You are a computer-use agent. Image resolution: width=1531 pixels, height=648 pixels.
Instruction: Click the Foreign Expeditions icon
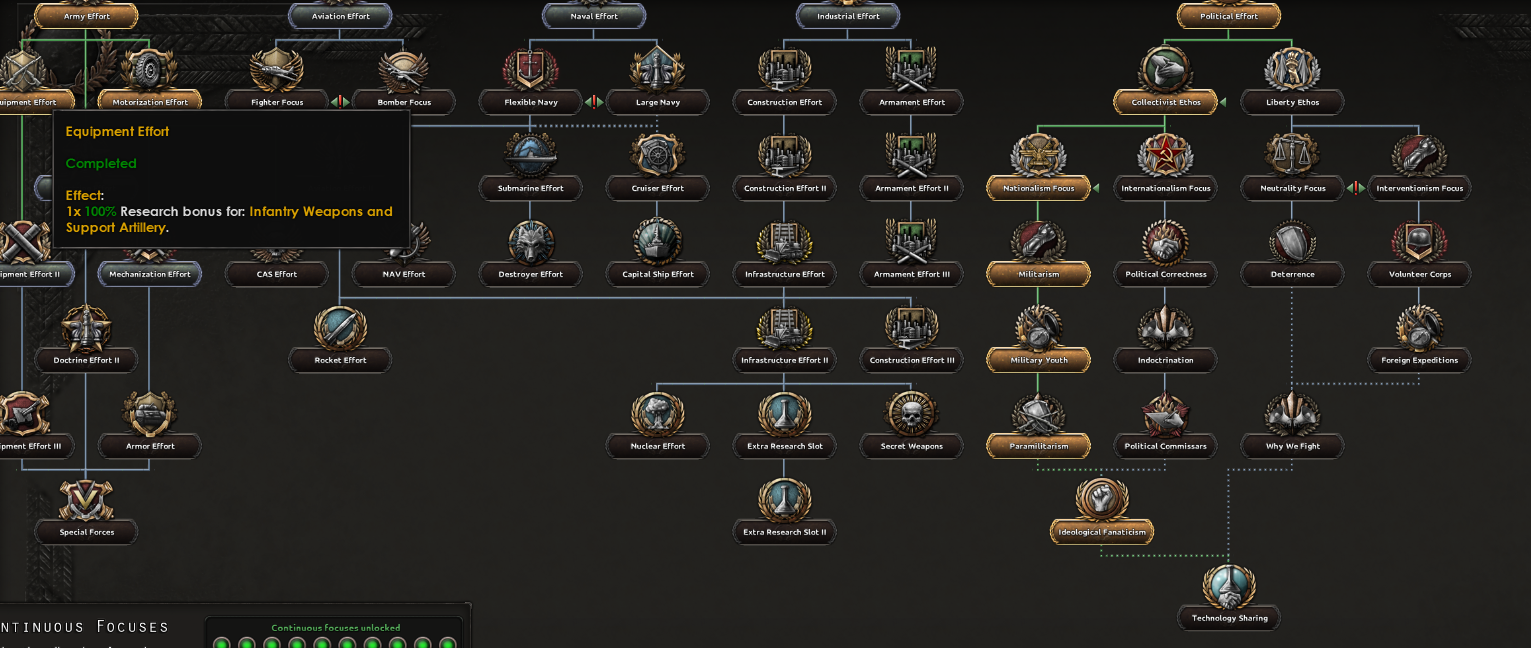(x=1419, y=329)
